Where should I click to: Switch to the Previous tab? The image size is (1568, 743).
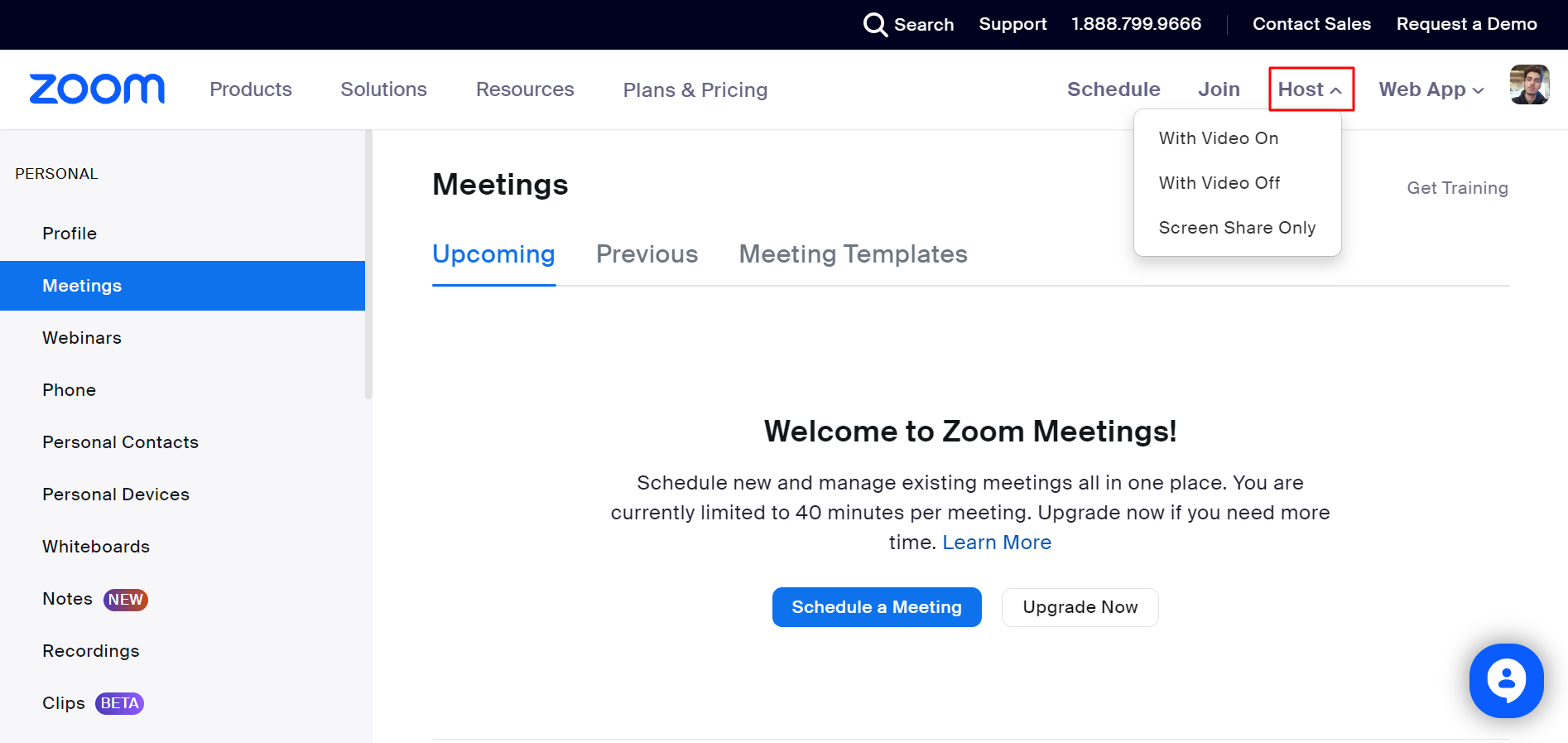pos(647,254)
